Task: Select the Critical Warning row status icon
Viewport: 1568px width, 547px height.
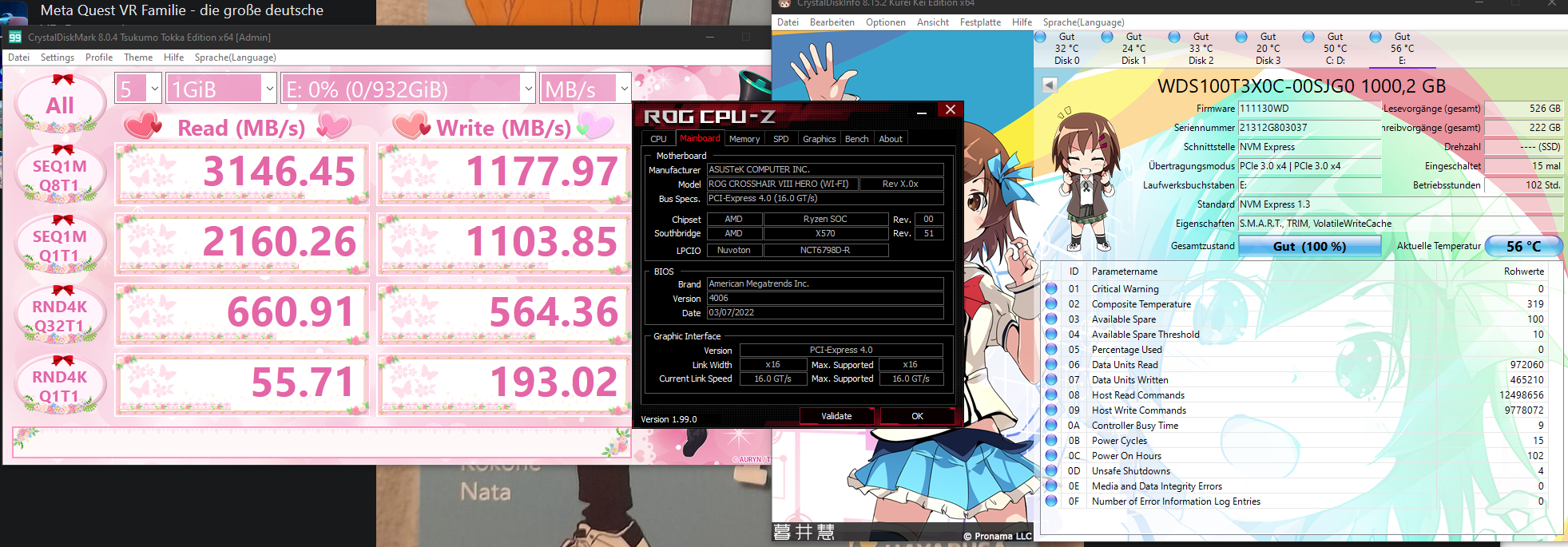Action: [1051, 289]
